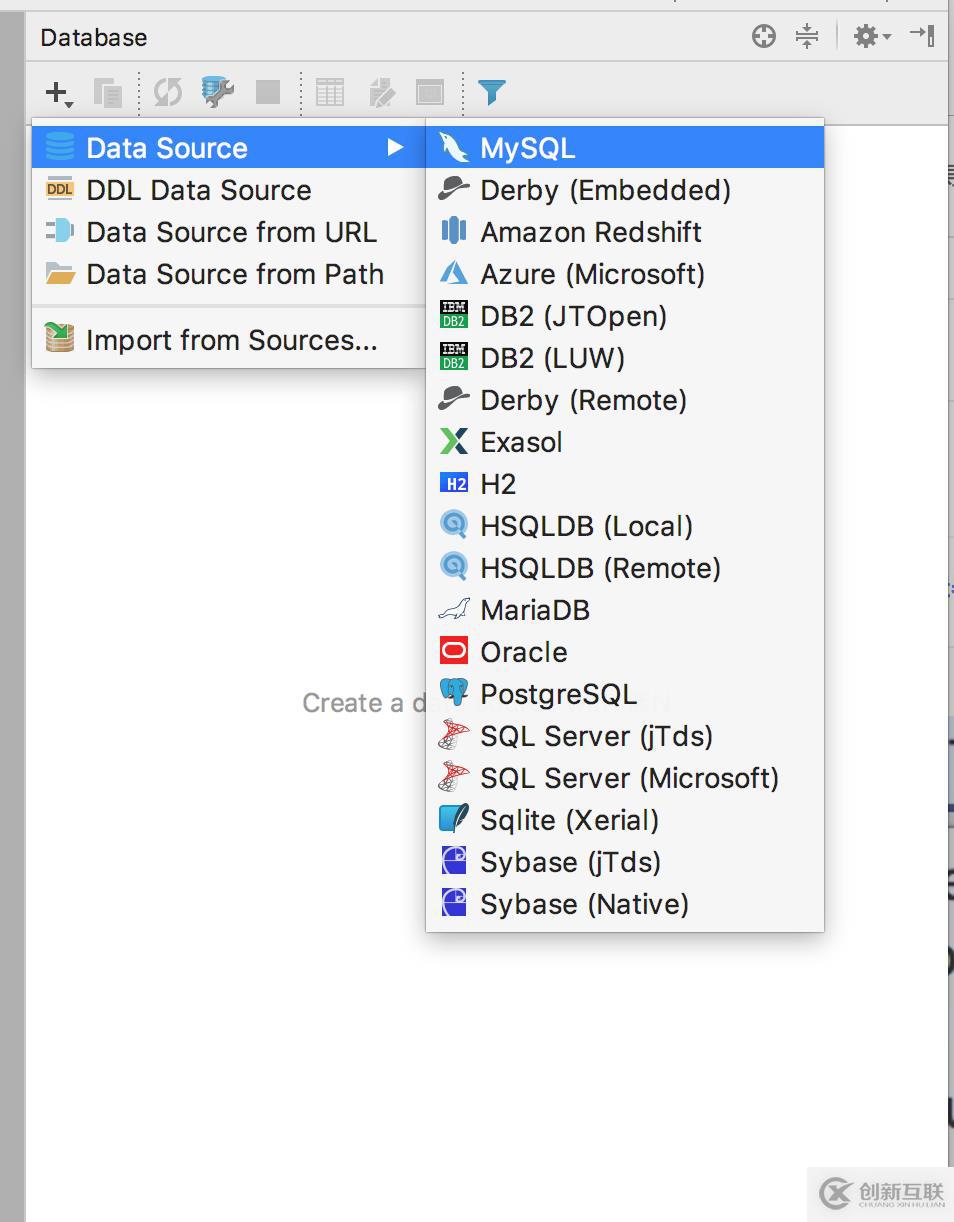Viewport: 954px width, 1222px height.
Task: Click the Sqlite feather icon
Action: (454, 820)
